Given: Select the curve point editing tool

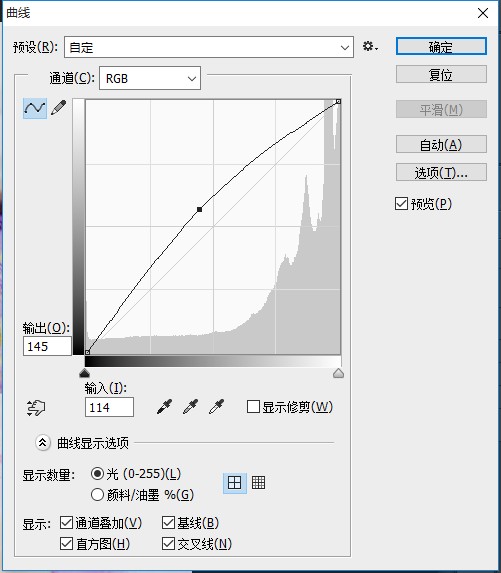Looking at the screenshot, I should click(35, 108).
